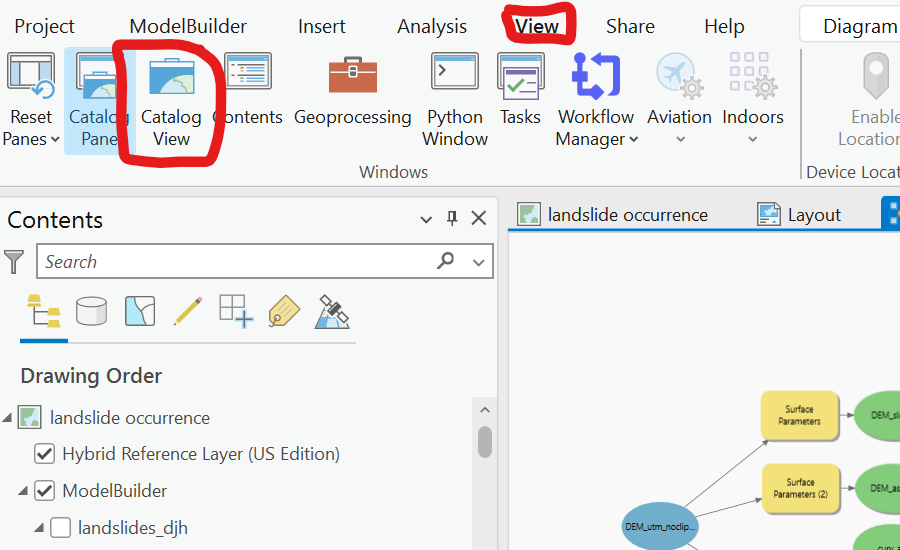900x550 pixels.
Task: Uncheck Hybrid Reference Layer (US Edition)
Action: click(x=44, y=454)
